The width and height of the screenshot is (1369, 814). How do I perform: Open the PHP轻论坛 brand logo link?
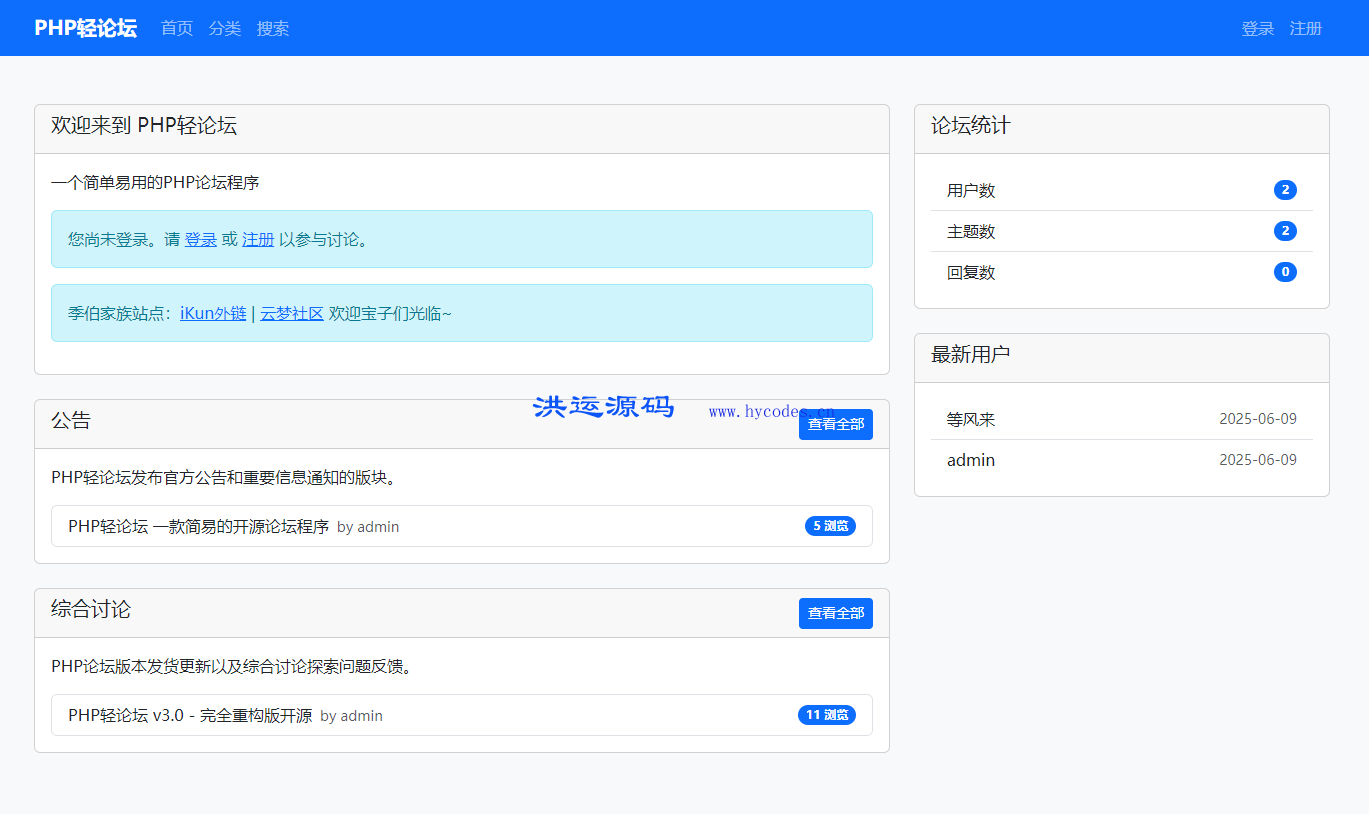pyautogui.click(x=85, y=28)
